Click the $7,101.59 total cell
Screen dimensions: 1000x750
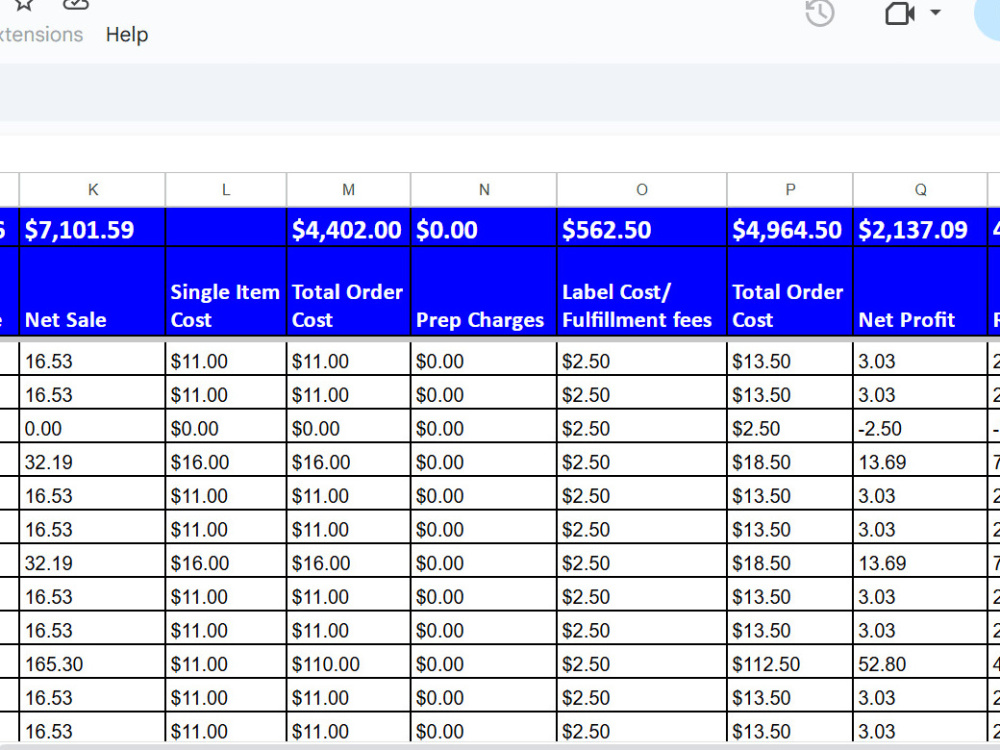pos(92,230)
